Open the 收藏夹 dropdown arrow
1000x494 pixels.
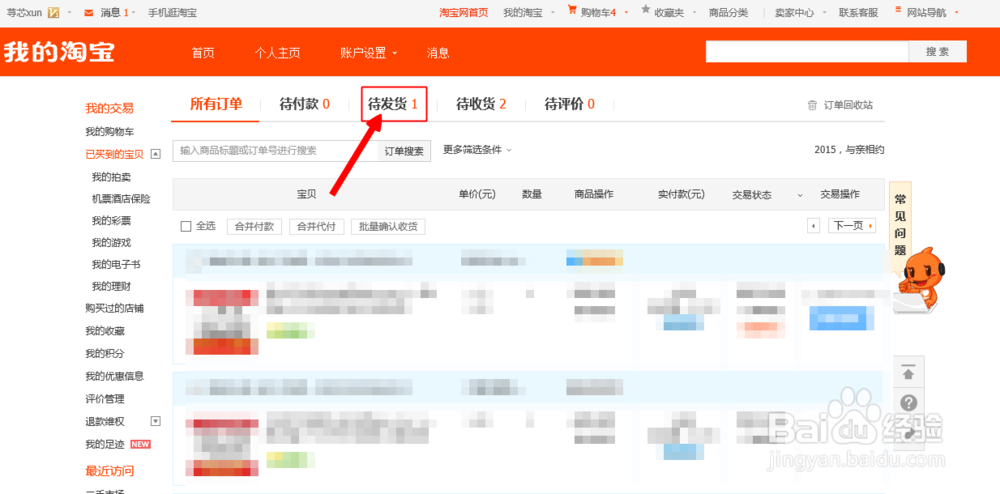[x=694, y=13]
